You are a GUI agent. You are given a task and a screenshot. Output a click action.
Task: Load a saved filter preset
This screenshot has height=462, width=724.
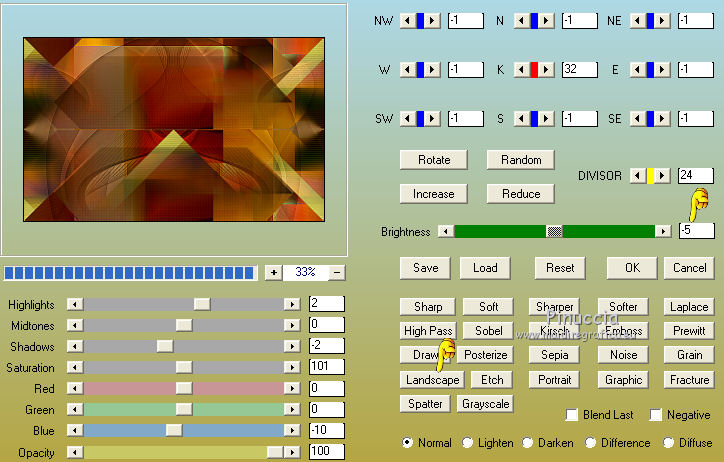tap(485, 268)
